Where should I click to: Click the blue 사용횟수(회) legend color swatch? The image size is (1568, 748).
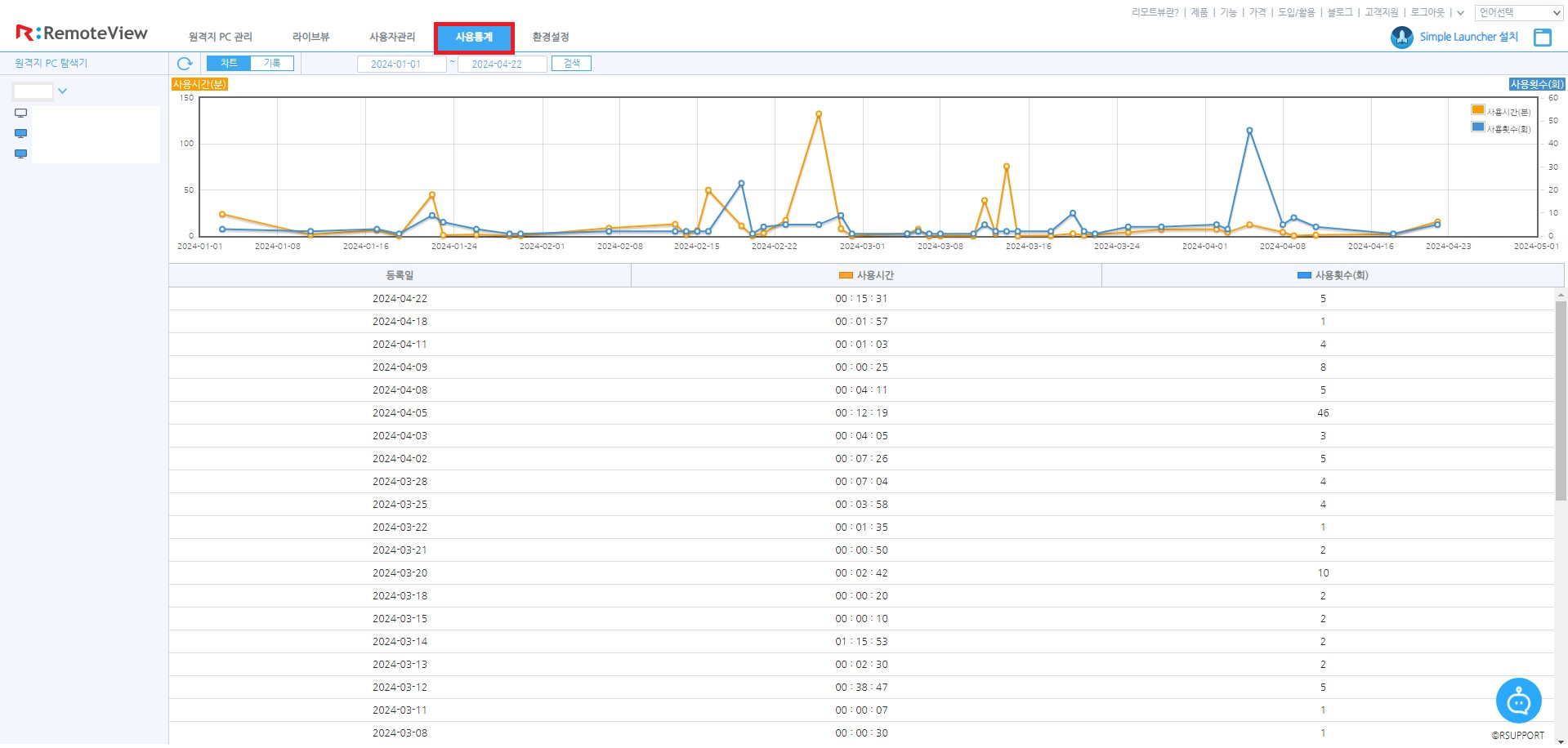(1477, 127)
